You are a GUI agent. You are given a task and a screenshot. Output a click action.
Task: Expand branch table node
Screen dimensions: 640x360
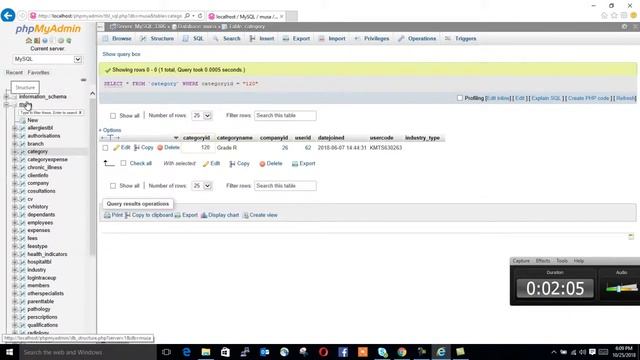coord(15,144)
